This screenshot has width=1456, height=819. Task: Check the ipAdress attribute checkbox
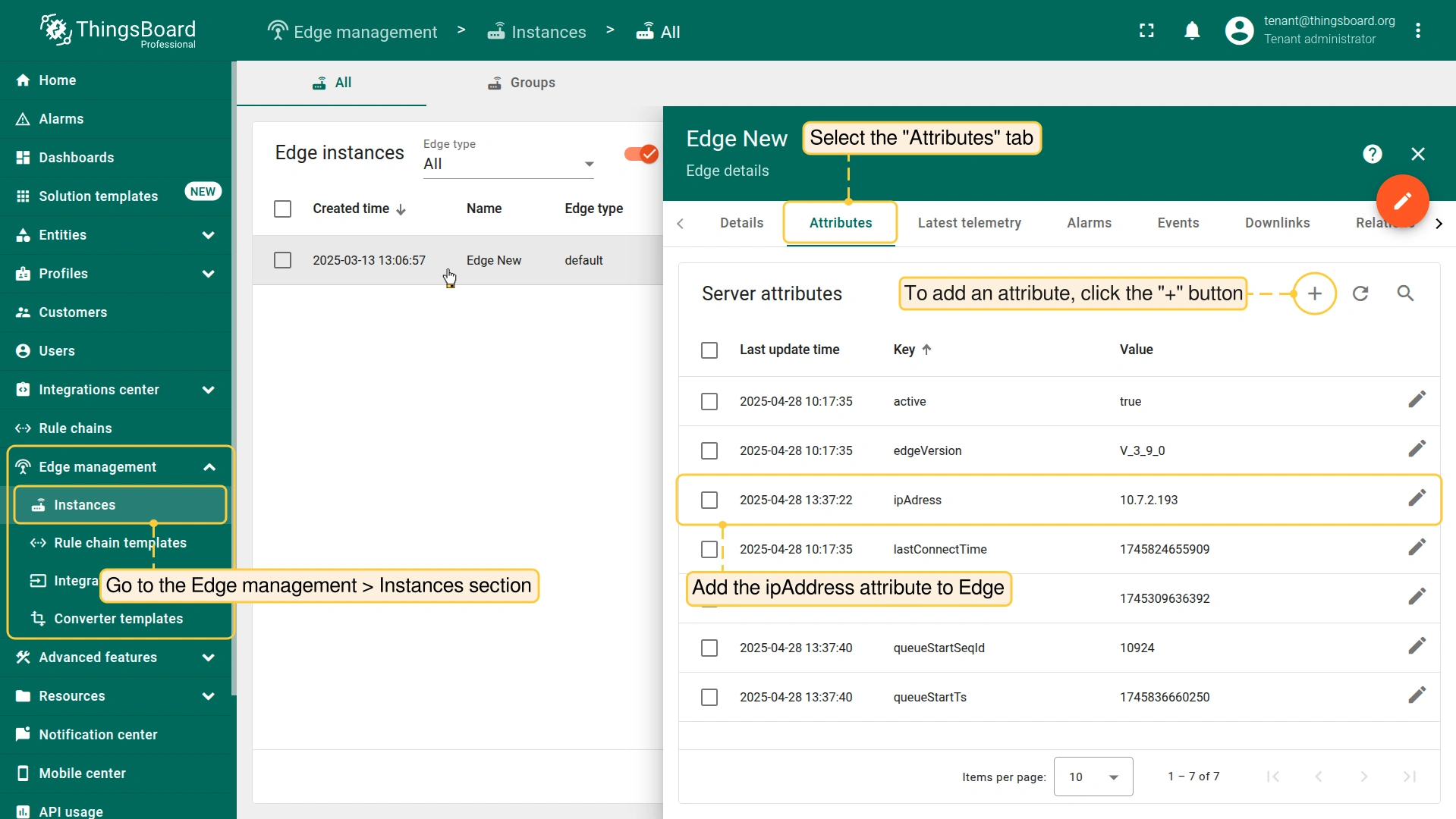tap(709, 500)
